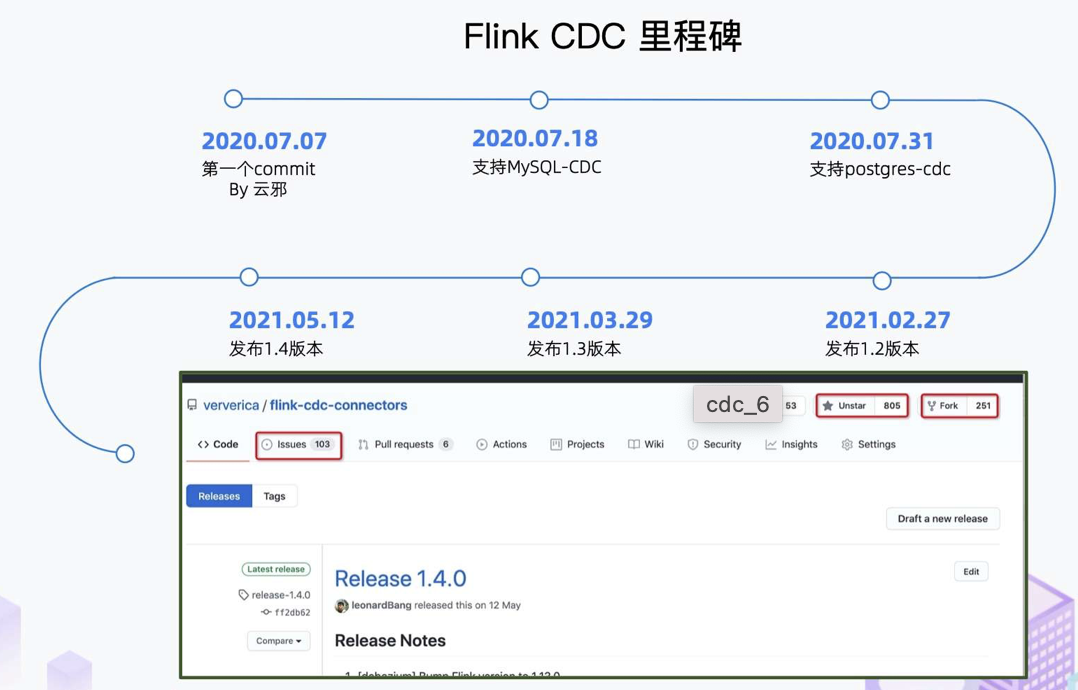Click the date text 2020.07.07
This screenshot has width=1078, height=690.
[265, 141]
